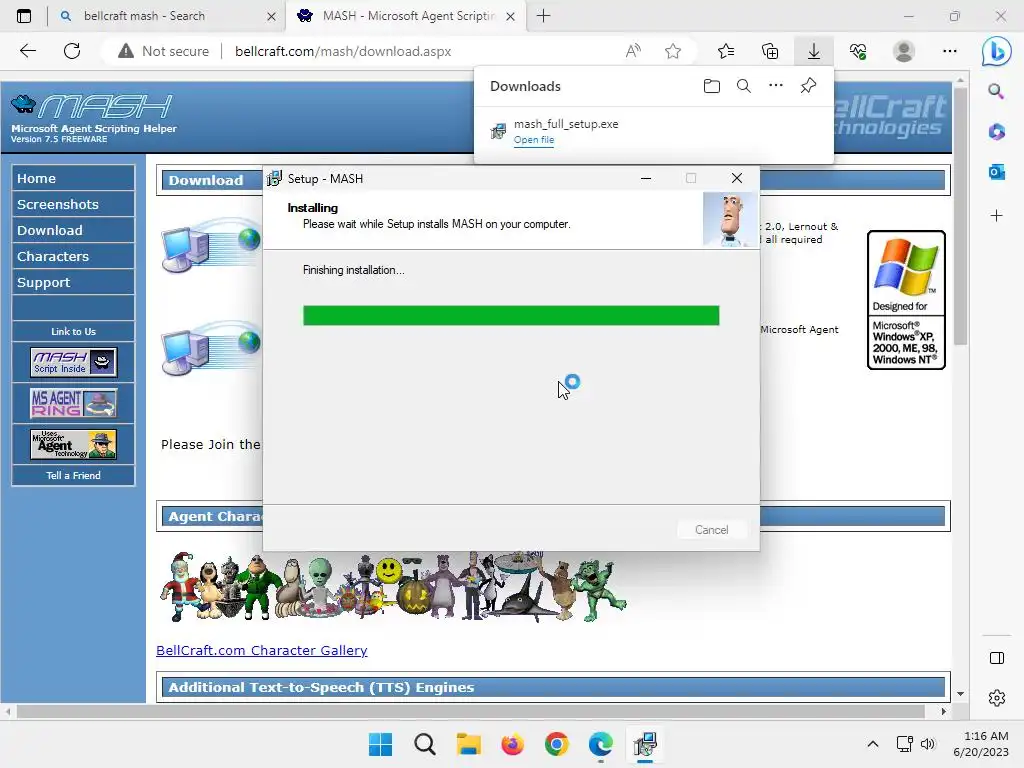Click the Designed for Windows XP logo

point(906,300)
